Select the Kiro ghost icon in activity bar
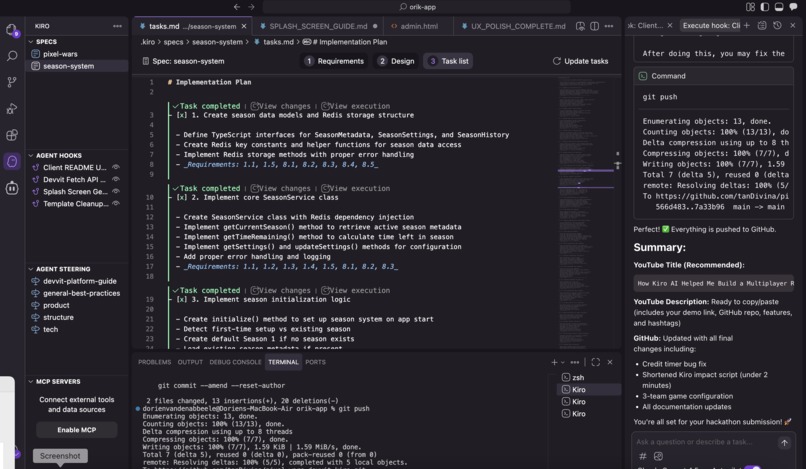This screenshot has width=806, height=469. coord(11,161)
